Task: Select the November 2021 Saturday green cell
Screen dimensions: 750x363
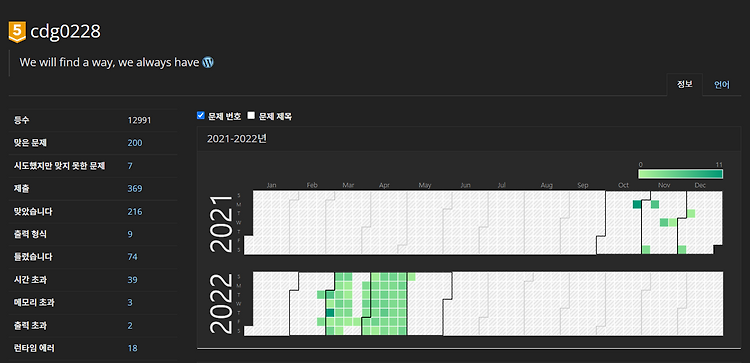Action: point(646,250)
